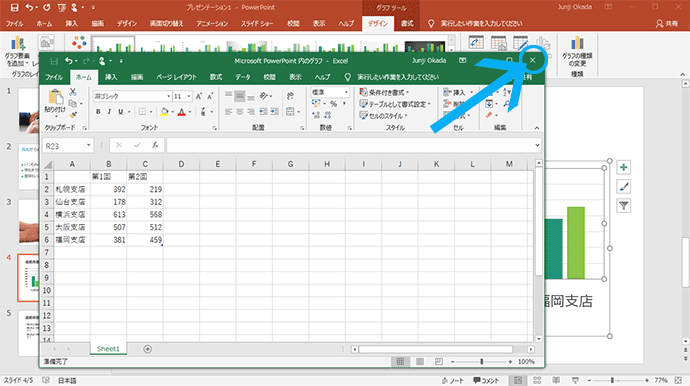This screenshot has width=690, height=386.
Task: Select cell B2 containing 392
Action: pyautogui.click(x=109, y=189)
